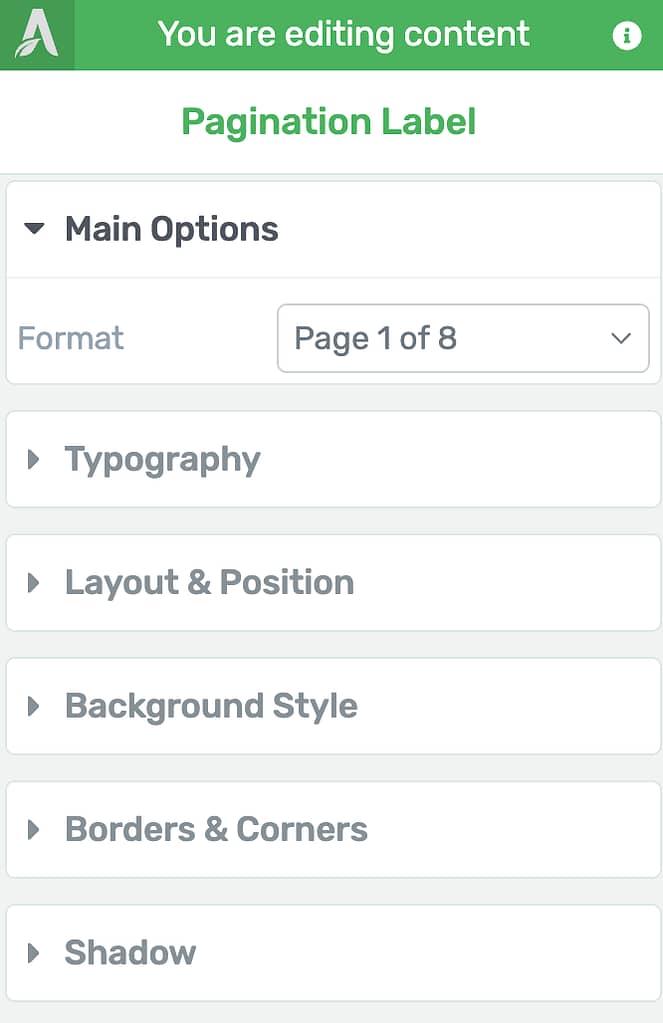Expand the Shadow settings panel

point(333,953)
